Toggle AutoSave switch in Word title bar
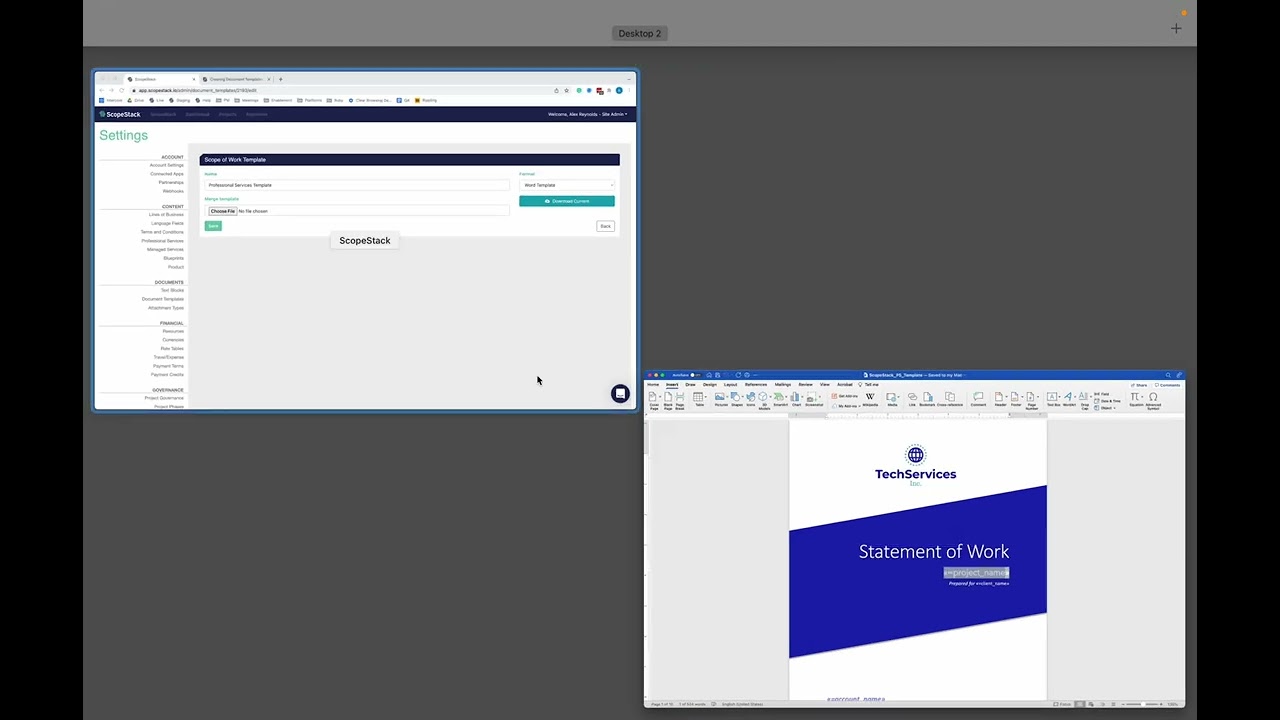1280x720 pixels. click(696, 375)
